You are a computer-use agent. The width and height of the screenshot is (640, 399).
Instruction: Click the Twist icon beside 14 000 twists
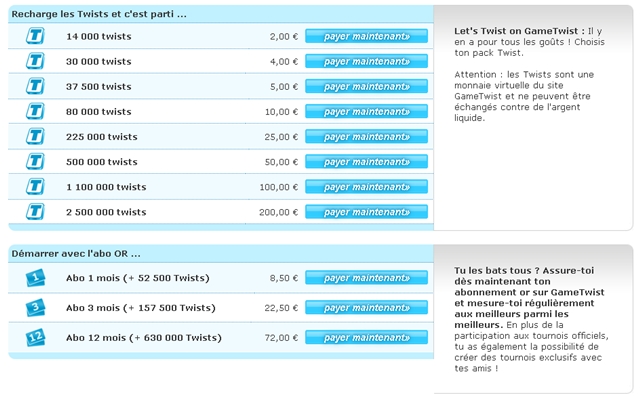pos(35,36)
